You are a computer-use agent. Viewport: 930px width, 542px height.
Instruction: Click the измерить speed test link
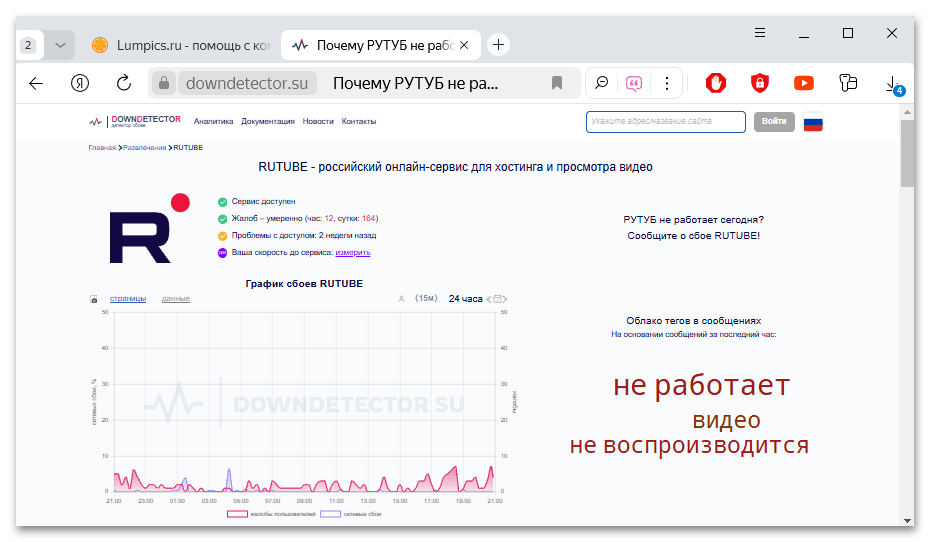353,253
